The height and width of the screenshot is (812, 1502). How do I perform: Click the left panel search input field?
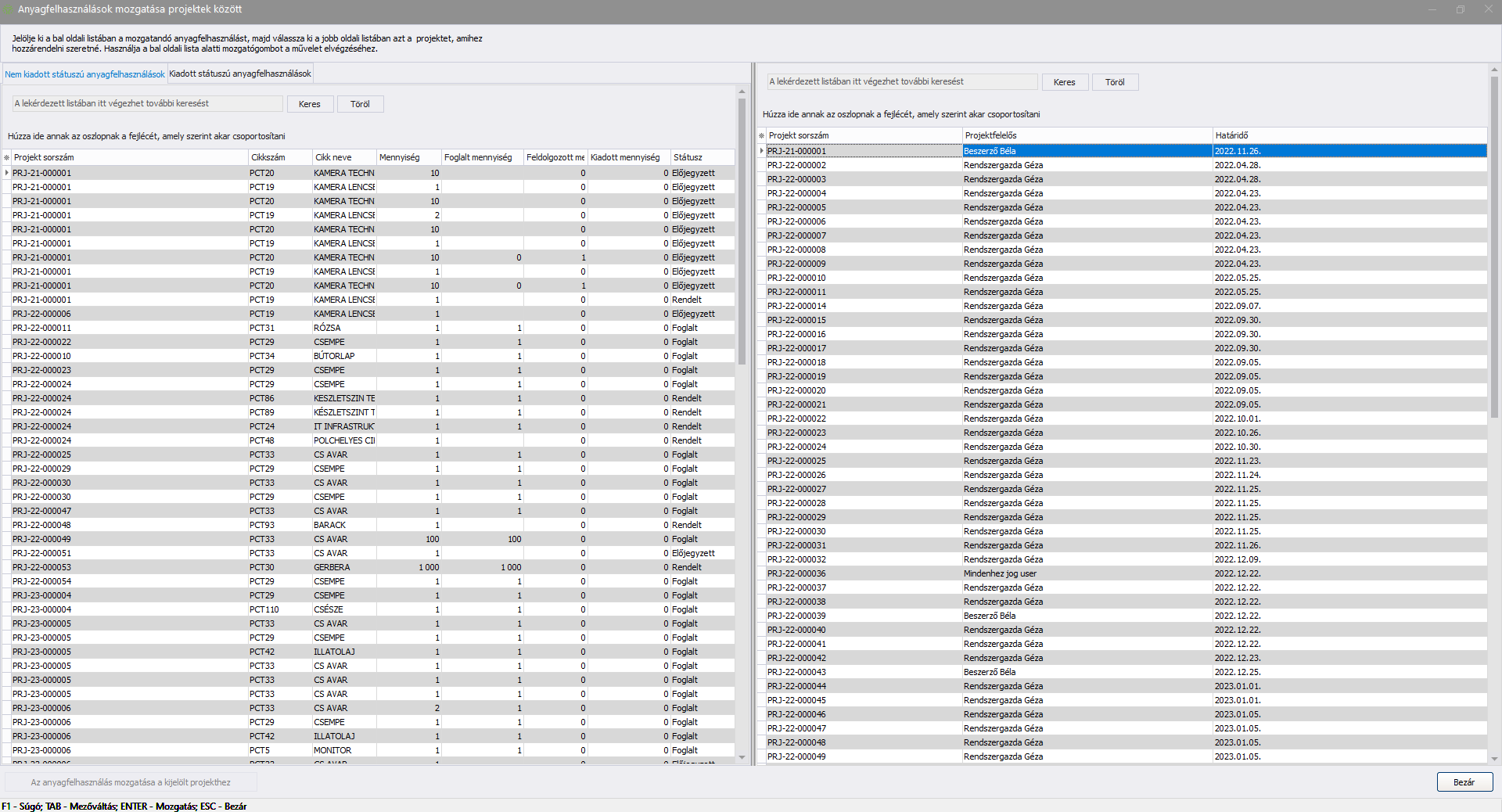(147, 103)
